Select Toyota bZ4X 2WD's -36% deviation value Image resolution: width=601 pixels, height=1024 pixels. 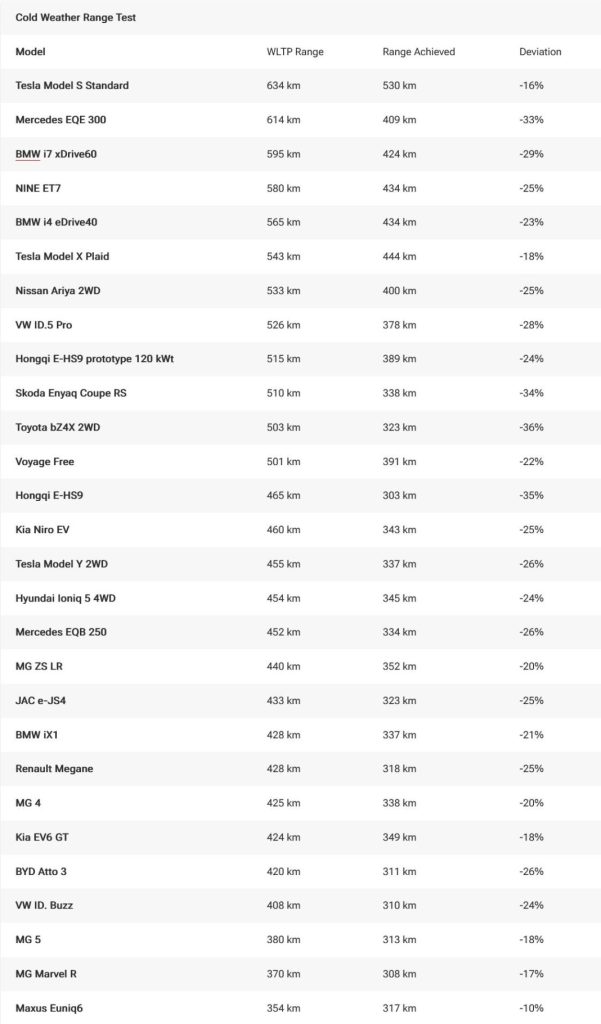pyautogui.click(x=531, y=427)
